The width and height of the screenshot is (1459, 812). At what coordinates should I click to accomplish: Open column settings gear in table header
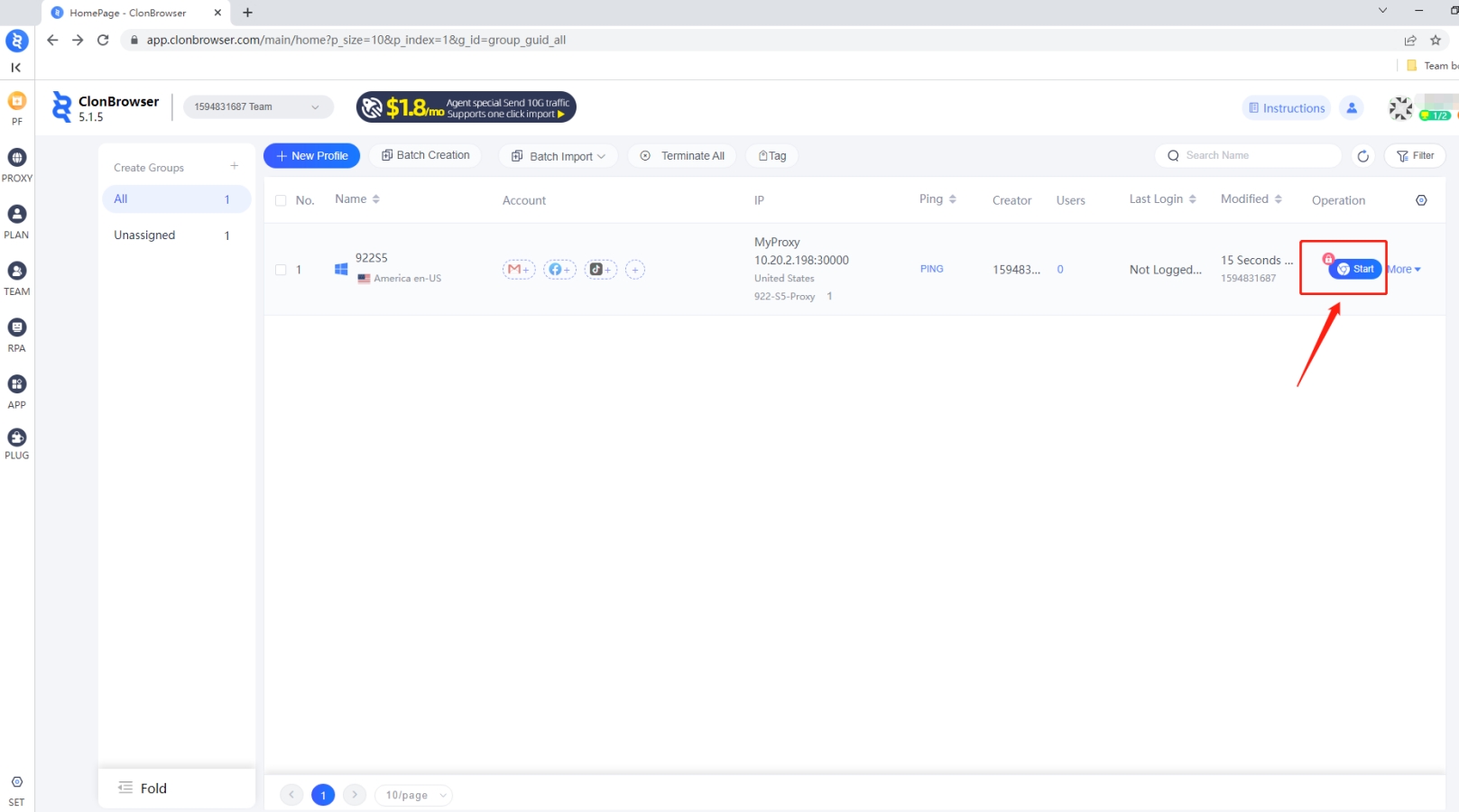point(1421,200)
